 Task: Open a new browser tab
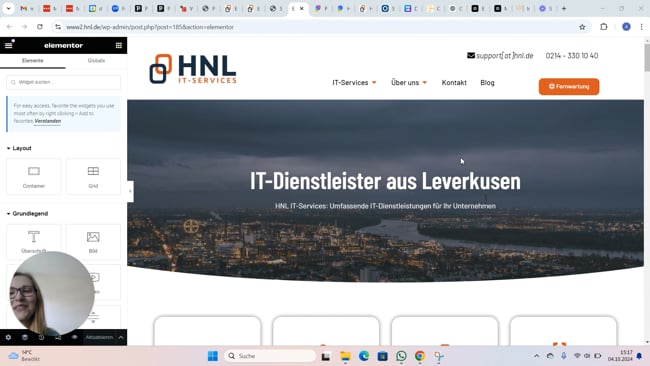point(564,8)
